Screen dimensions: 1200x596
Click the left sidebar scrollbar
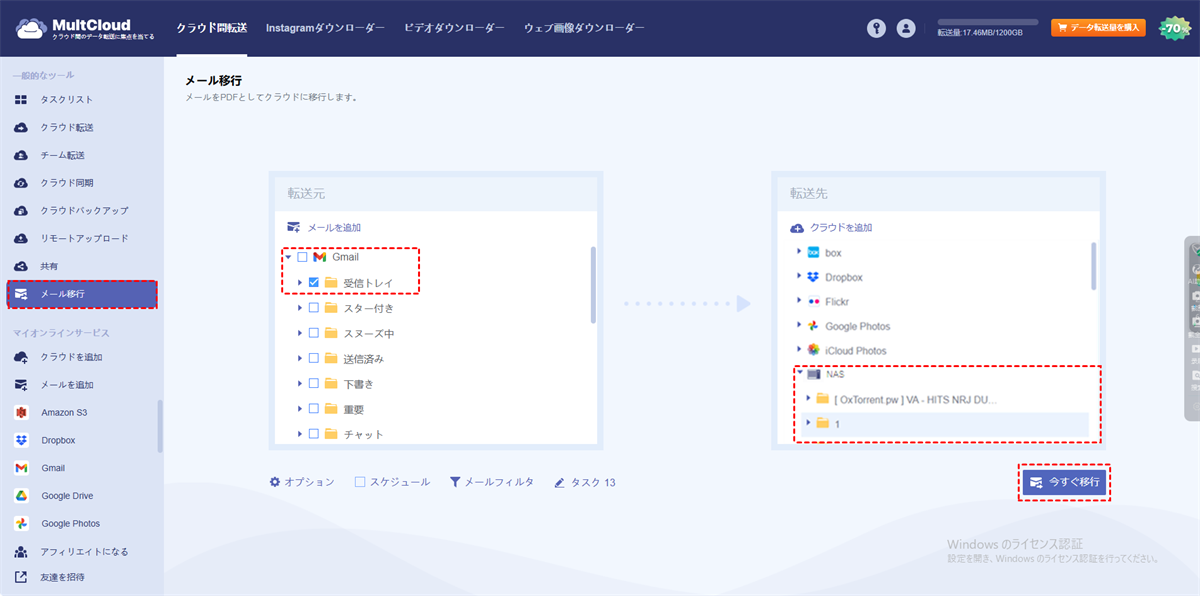(x=160, y=427)
